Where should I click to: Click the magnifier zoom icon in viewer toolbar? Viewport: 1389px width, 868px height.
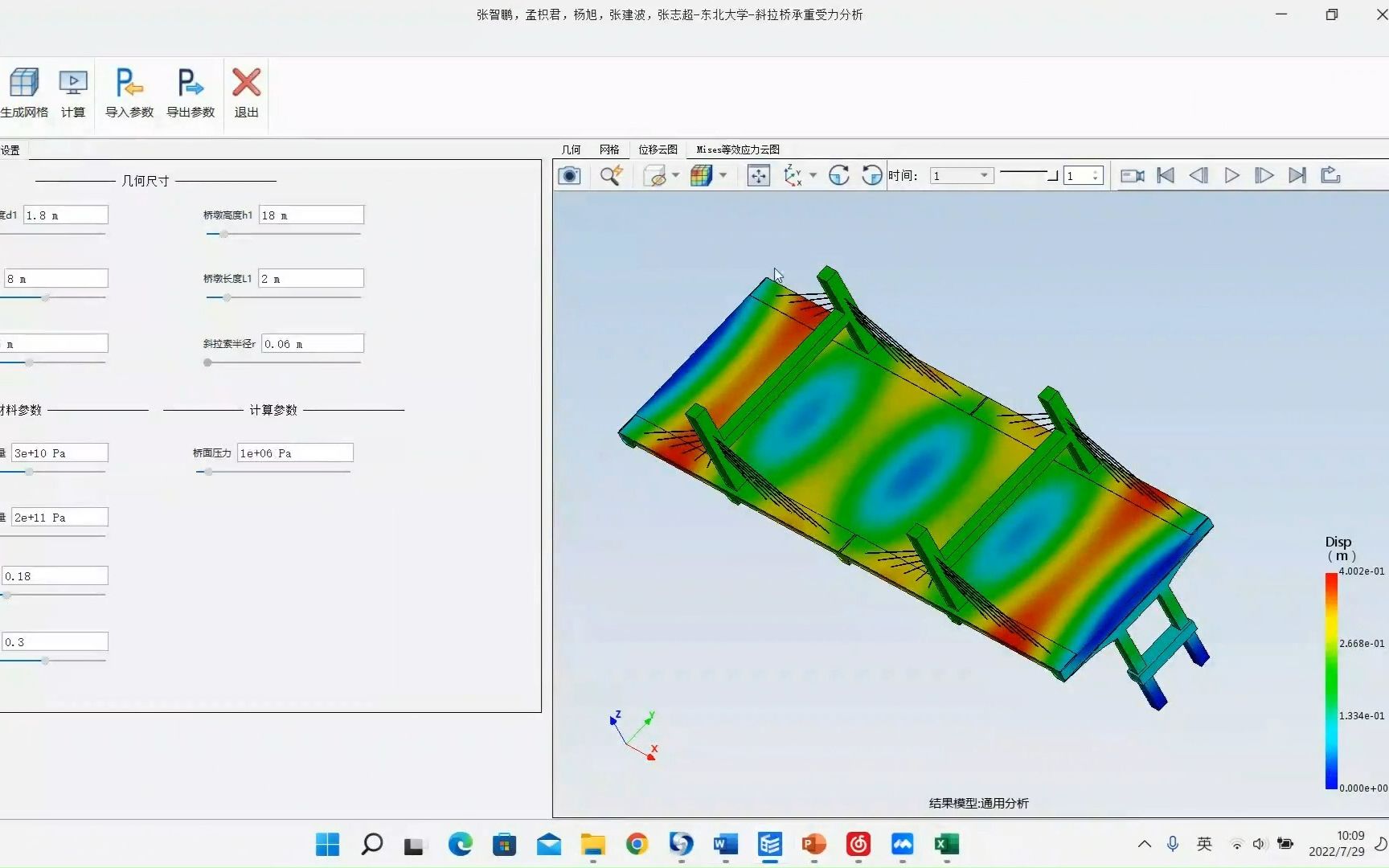pyautogui.click(x=611, y=175)
